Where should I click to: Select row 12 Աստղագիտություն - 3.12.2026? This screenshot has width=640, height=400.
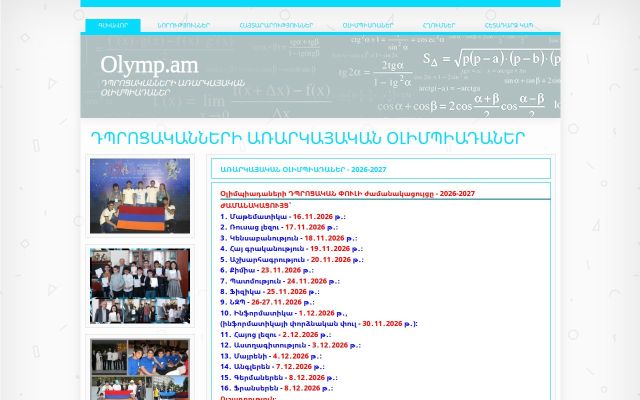click(x=290, y=345)
